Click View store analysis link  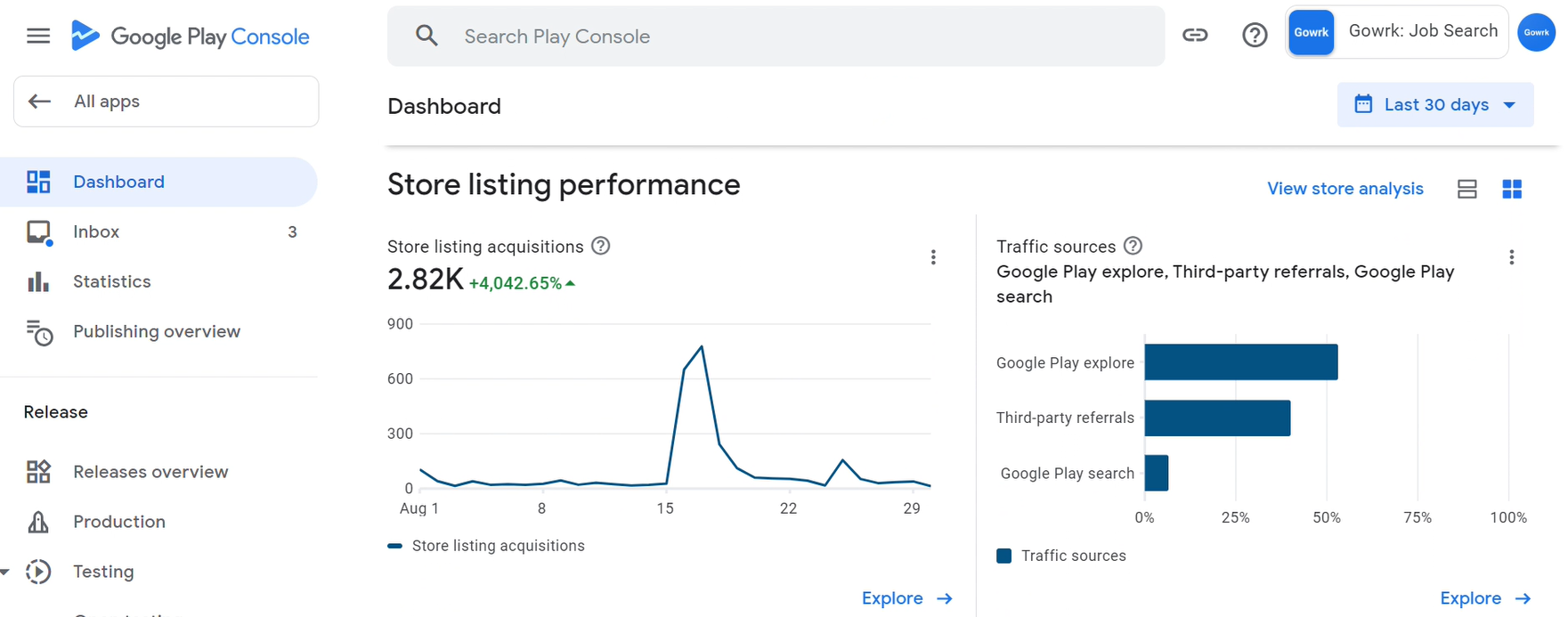(x=1345, y=189)
